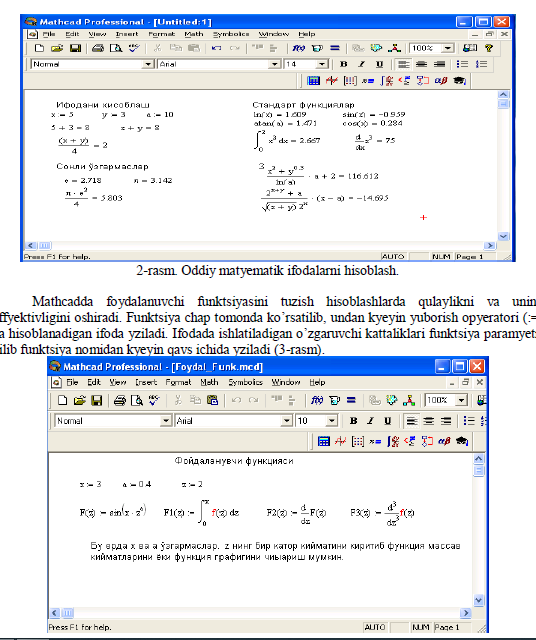Open Window menu in Untitled:1 window
Image resolution: width=536 pixels, height=640 pixels.
click(x=274, y=34)
